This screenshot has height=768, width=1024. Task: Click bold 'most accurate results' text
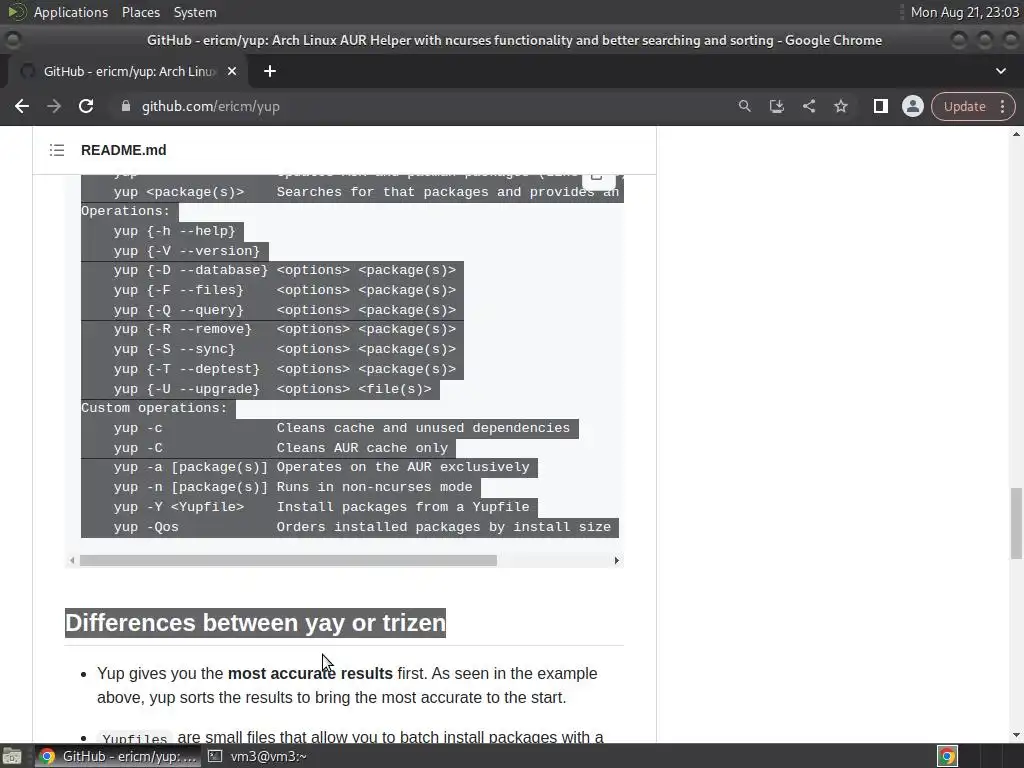(x=310, y=673)
